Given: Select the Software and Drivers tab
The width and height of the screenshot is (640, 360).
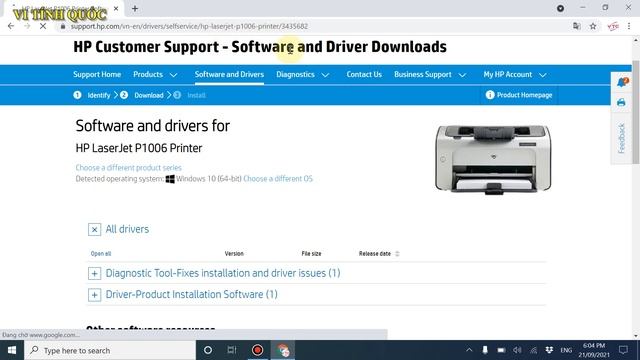Looking at the screenshot, I should point(229,74).
